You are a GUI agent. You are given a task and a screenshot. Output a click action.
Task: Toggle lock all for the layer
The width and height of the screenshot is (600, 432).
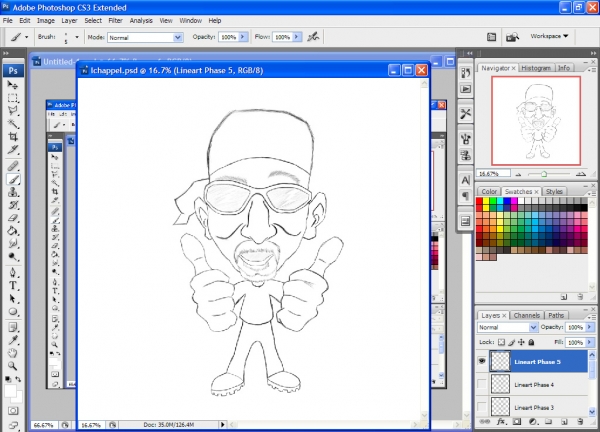pyautogui.click(x=531, y=342)
